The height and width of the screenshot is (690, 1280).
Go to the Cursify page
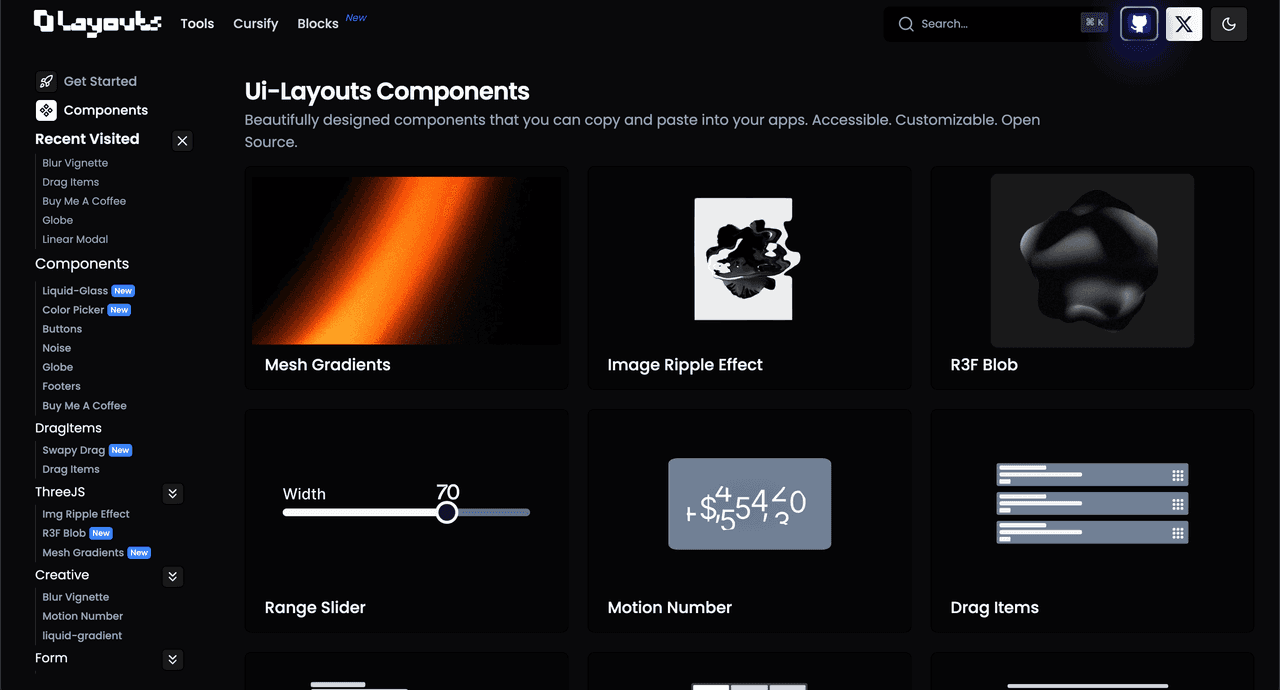(256, 24)
